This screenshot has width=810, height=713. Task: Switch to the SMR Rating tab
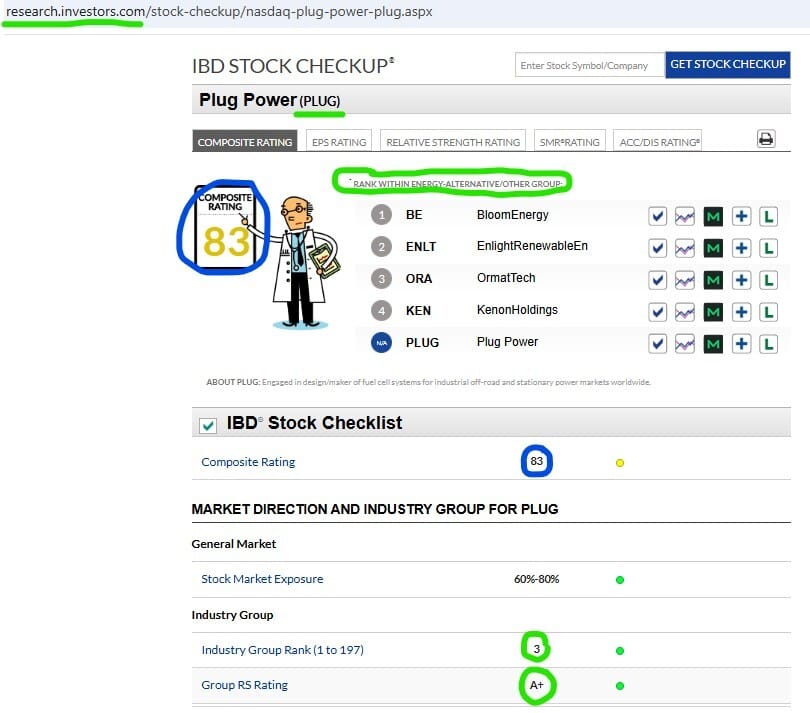coord(569,141)
